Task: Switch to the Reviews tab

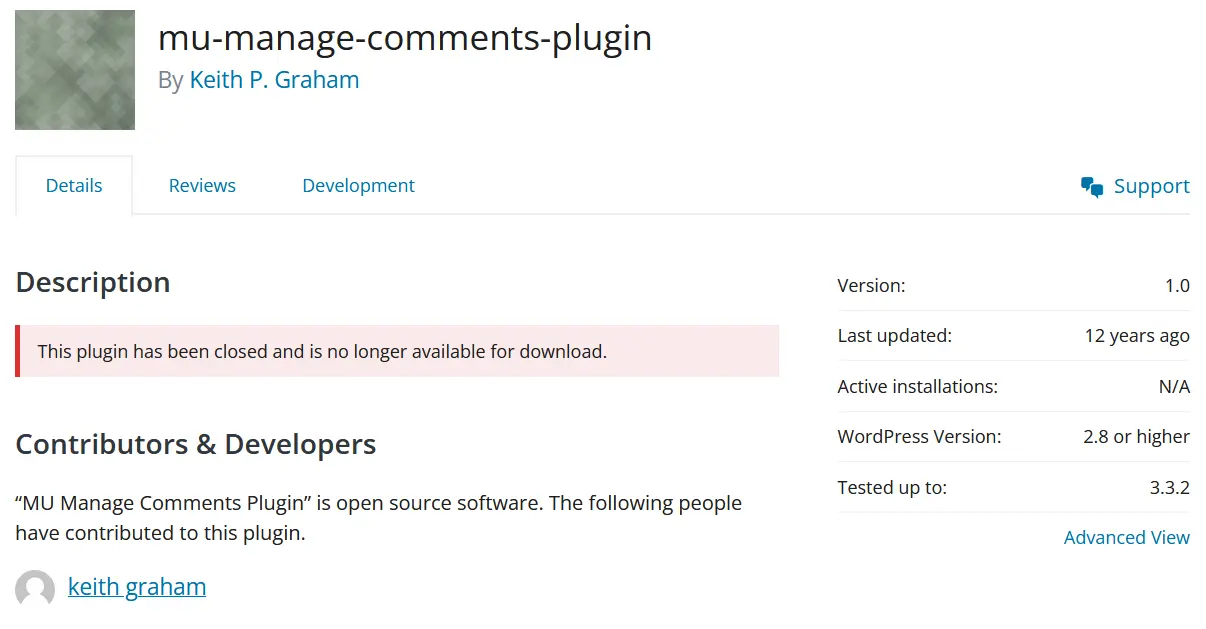Action: 202,186
